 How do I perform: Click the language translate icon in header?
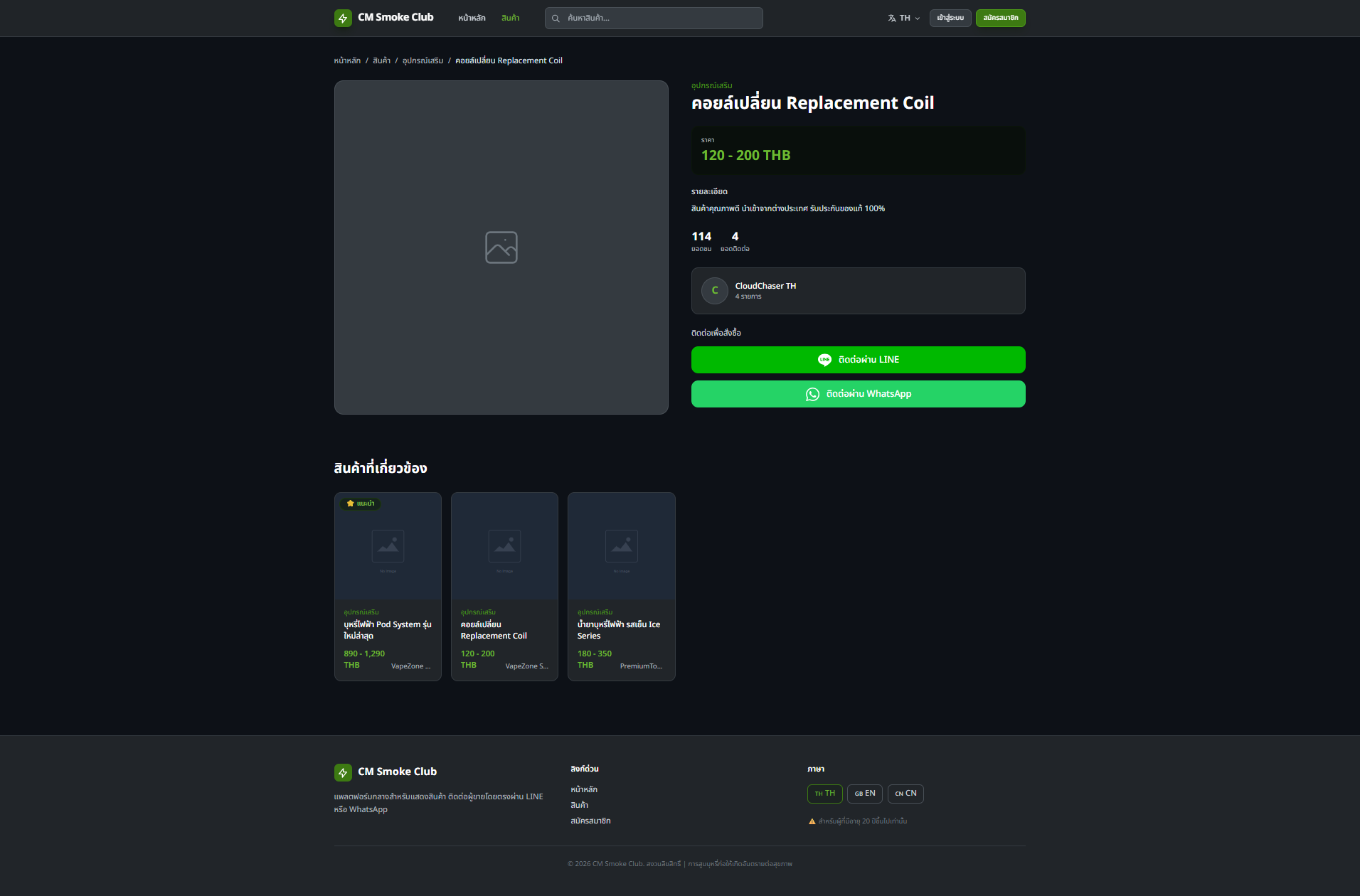(892, 18)
